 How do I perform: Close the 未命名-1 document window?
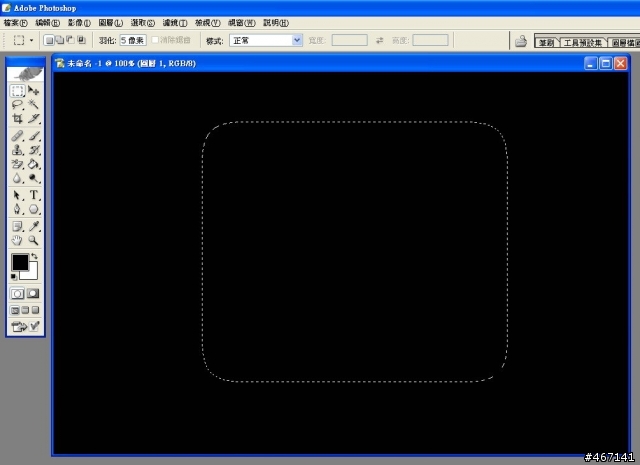[x=620, y=63]
